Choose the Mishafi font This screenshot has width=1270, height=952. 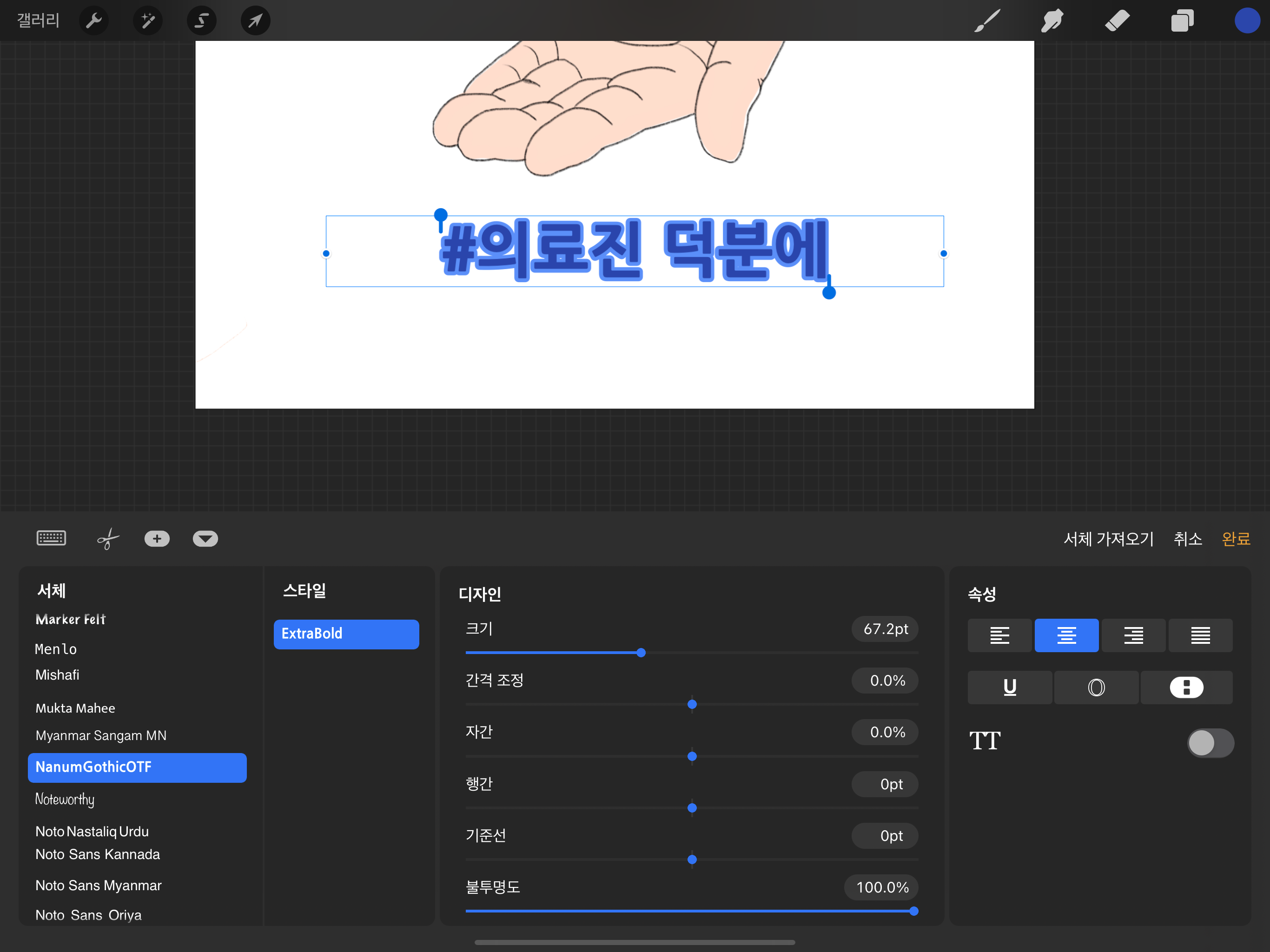[x=58, y=674]
